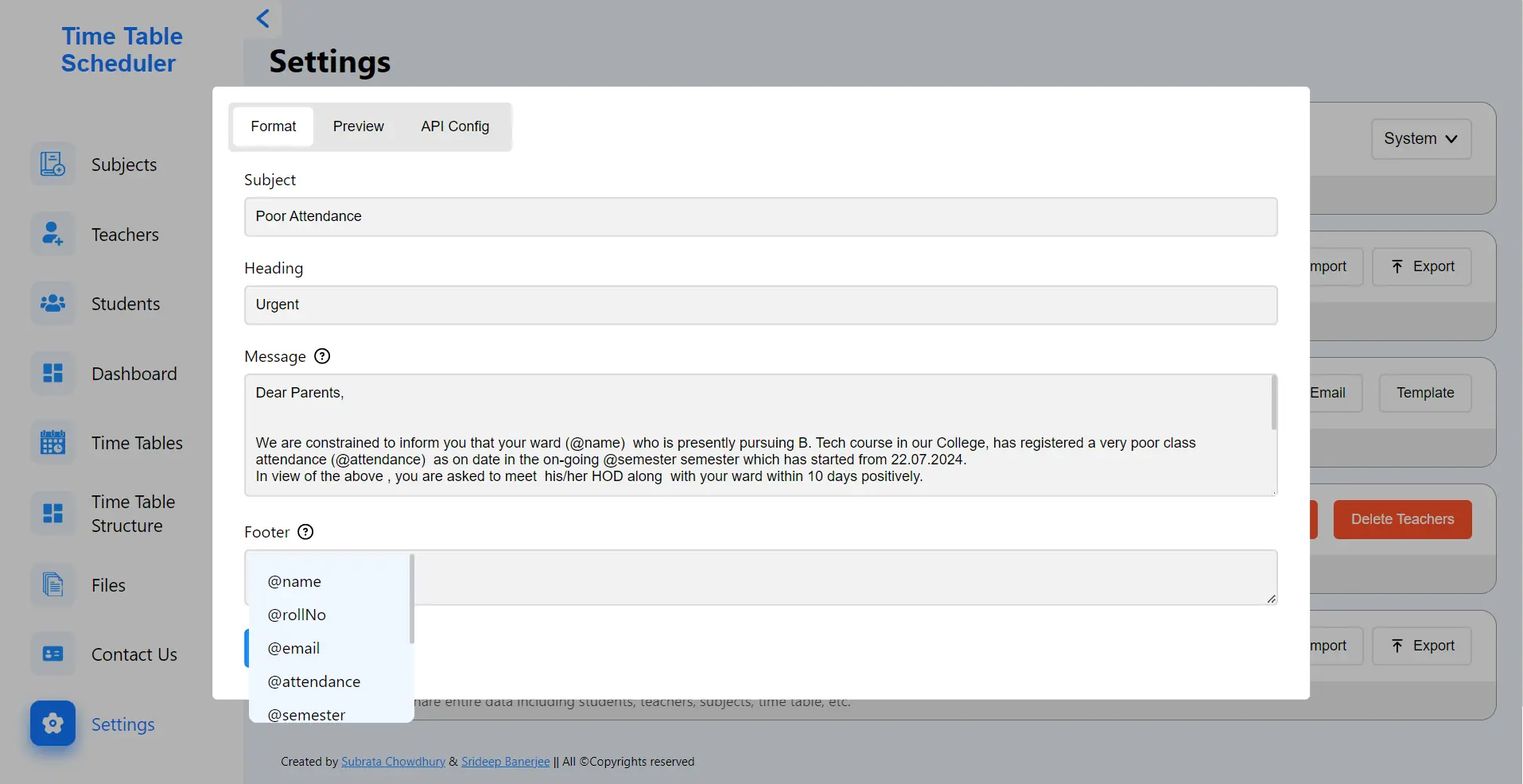
Task: Open Subjects page from sidebar
Action: (x=124, y=165)
